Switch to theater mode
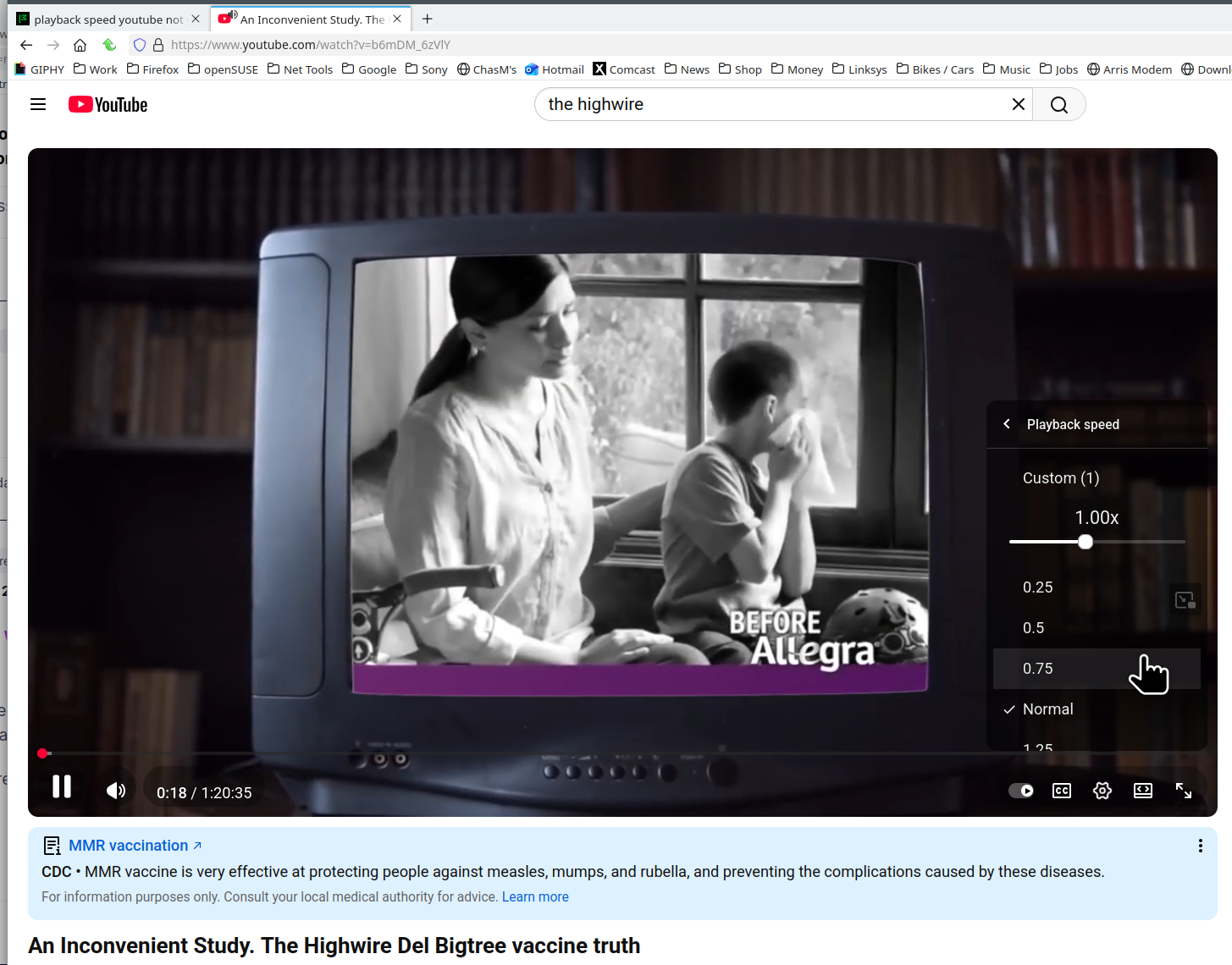This screenshot has height=965, width=1232. click(x=1143, y=791)
